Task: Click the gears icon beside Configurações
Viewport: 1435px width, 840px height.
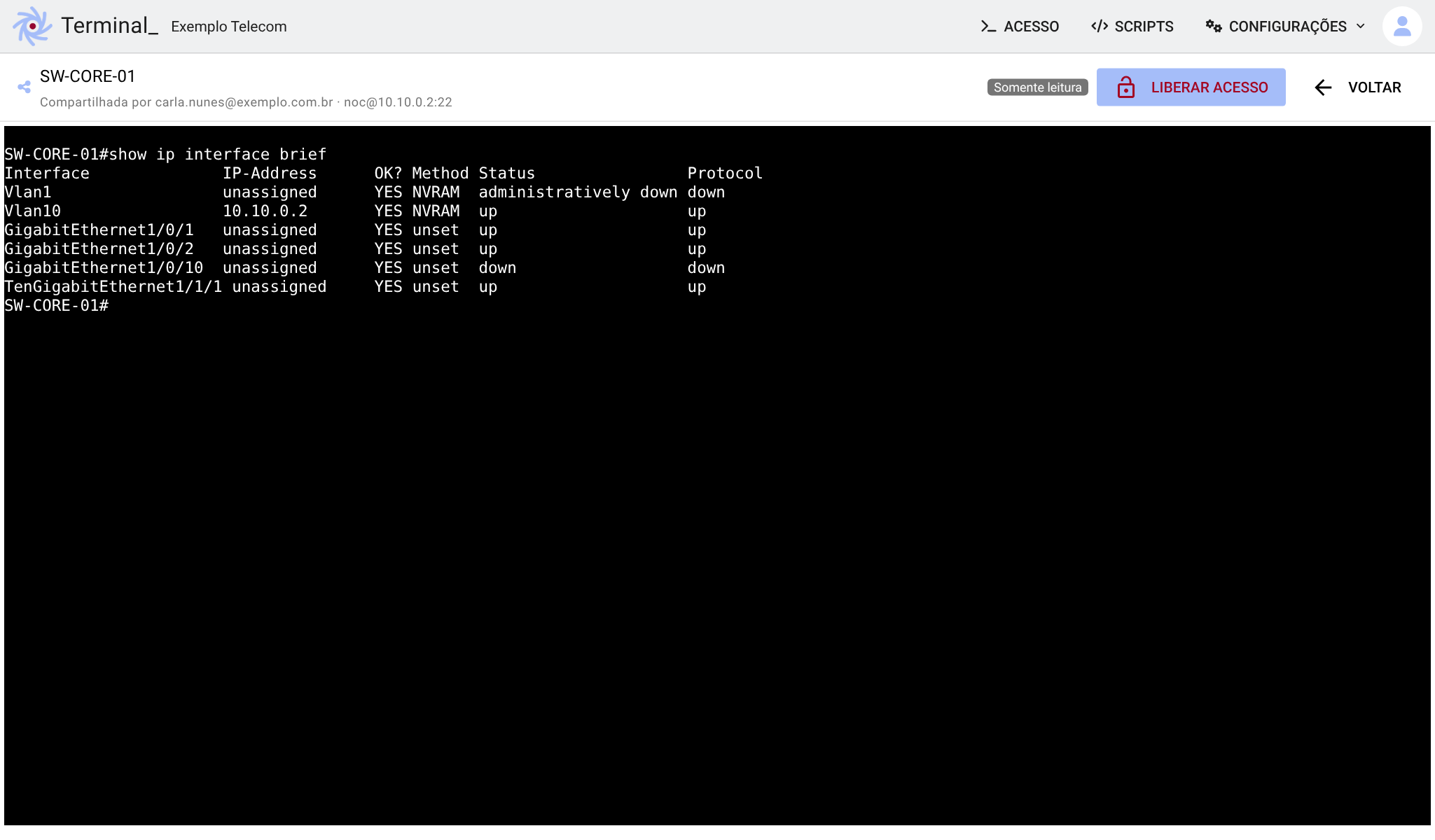Action: 1214,27
